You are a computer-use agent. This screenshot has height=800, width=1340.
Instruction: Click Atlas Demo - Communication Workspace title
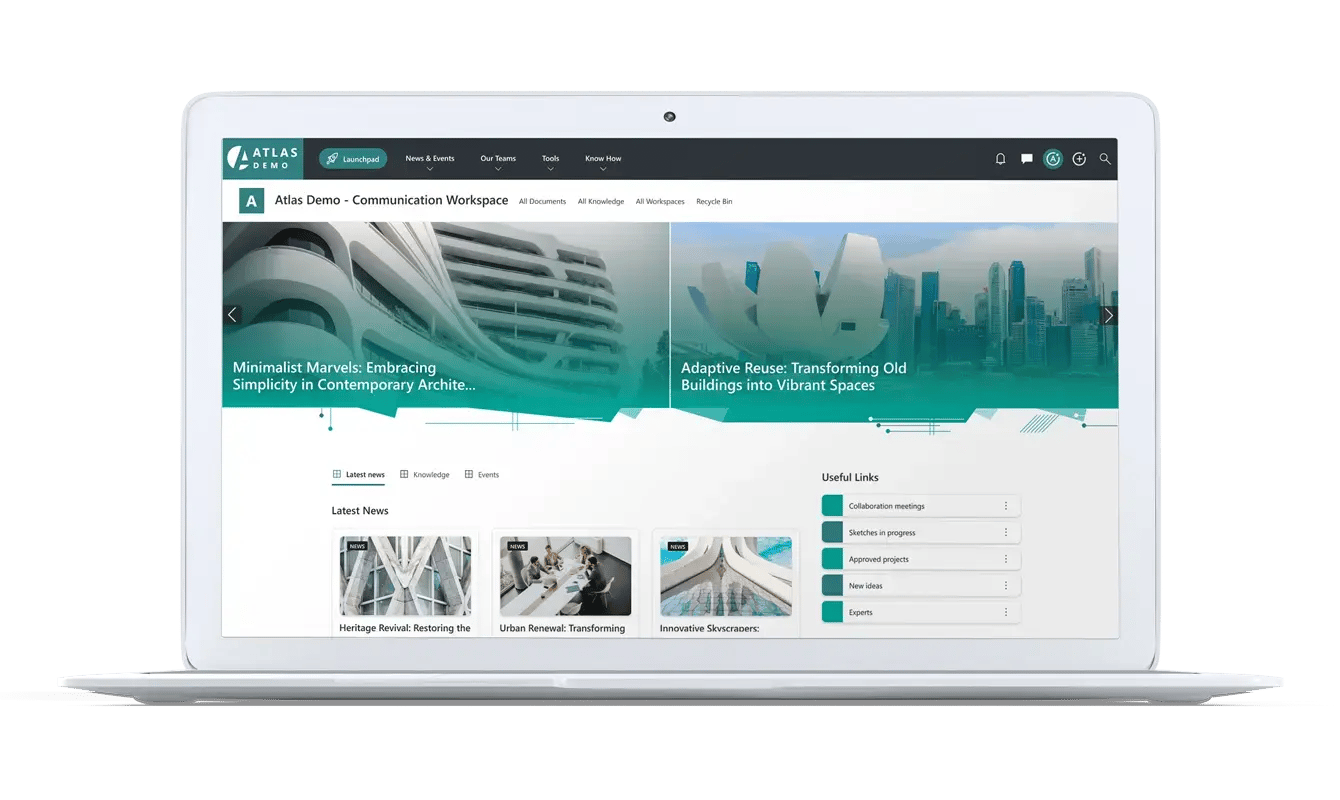click(x=391, y=200)
